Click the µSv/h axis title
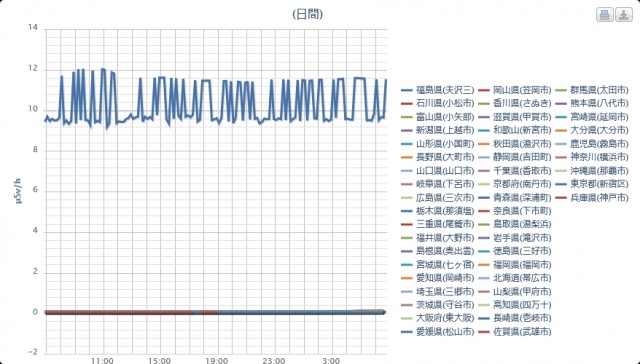Screen dimensions: 640x364 tap(18, 191)
